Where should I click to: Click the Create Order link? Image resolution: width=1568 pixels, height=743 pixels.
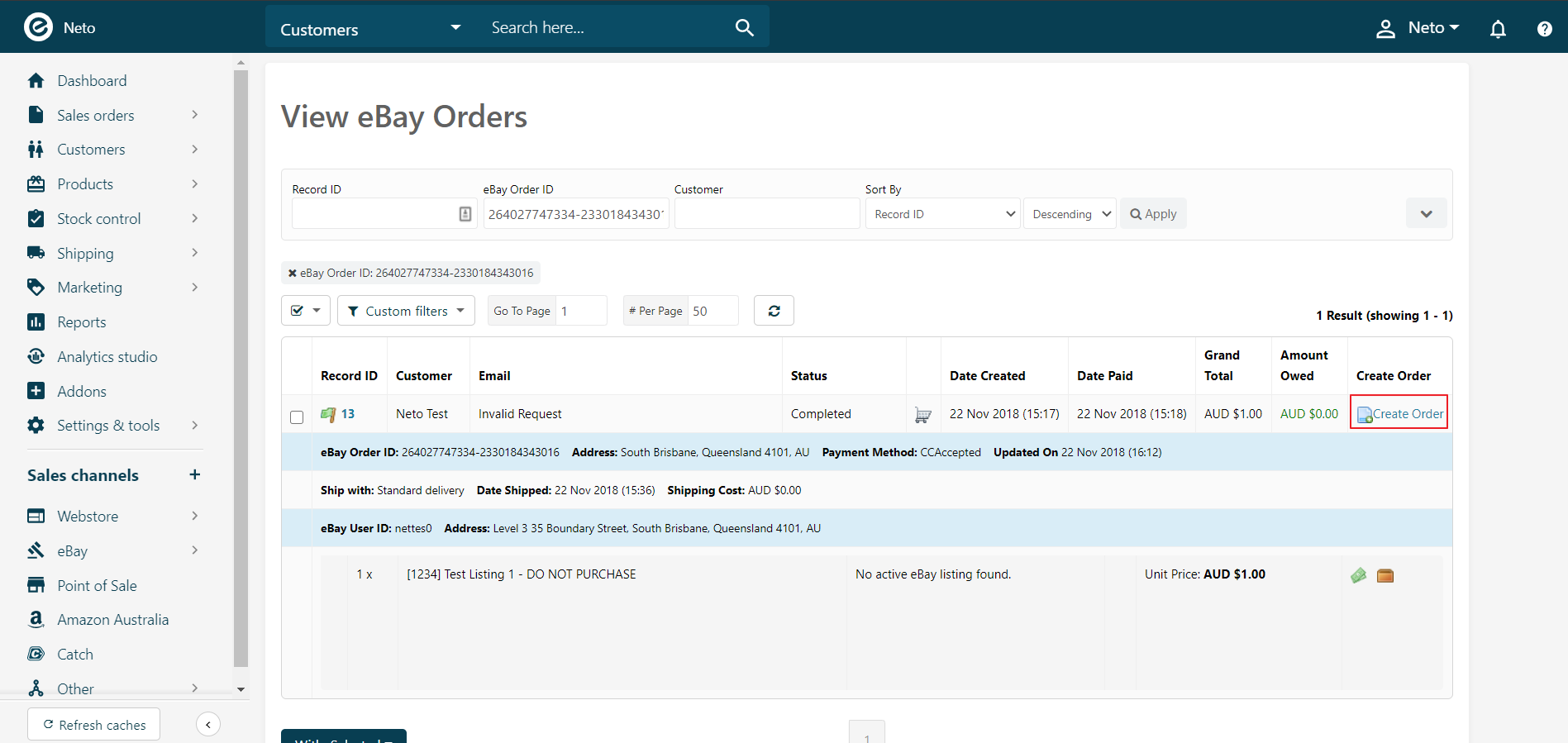1400,414
